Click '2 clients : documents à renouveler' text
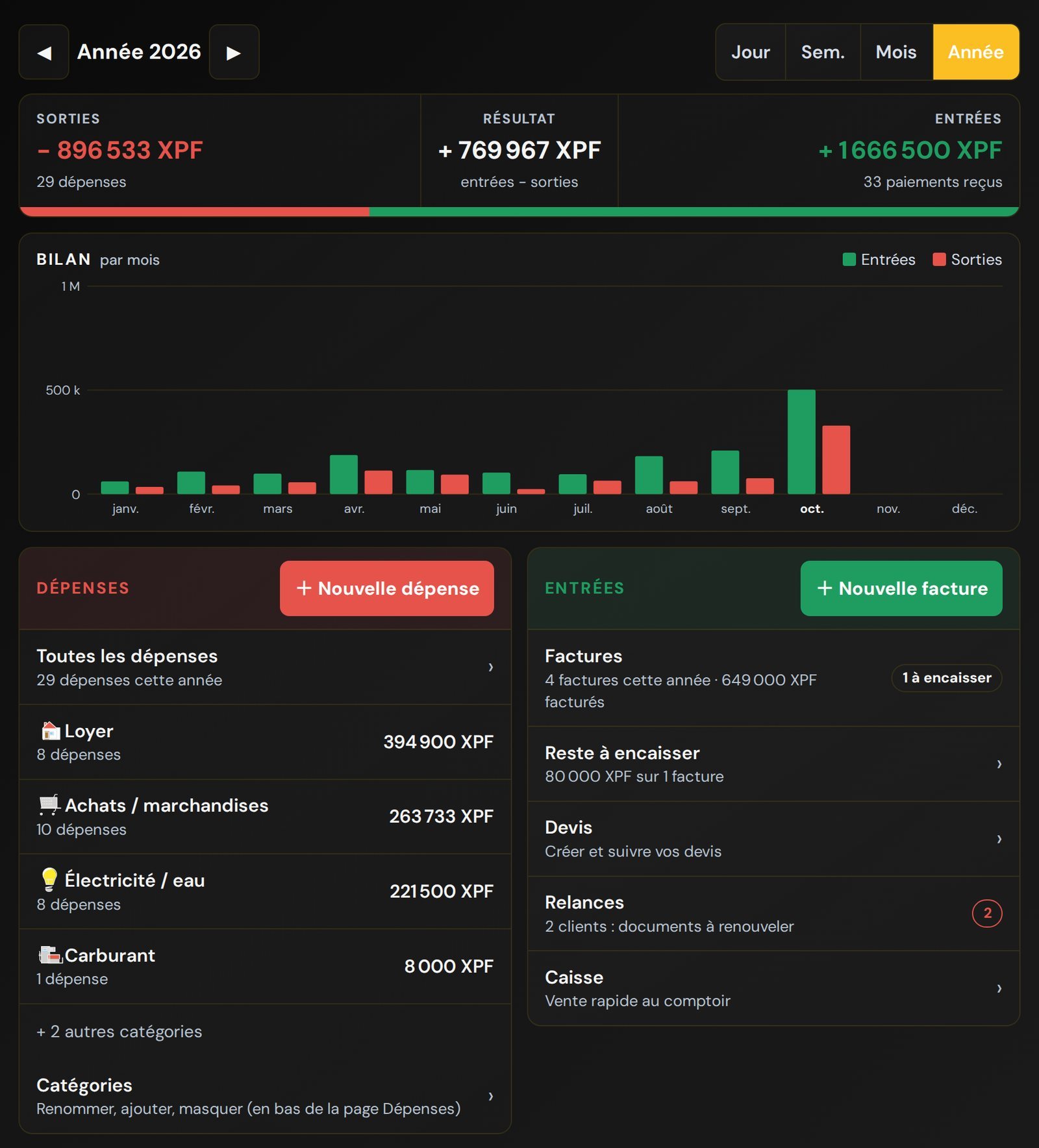The image size is (1039, 1148). (x=670, y=927)
